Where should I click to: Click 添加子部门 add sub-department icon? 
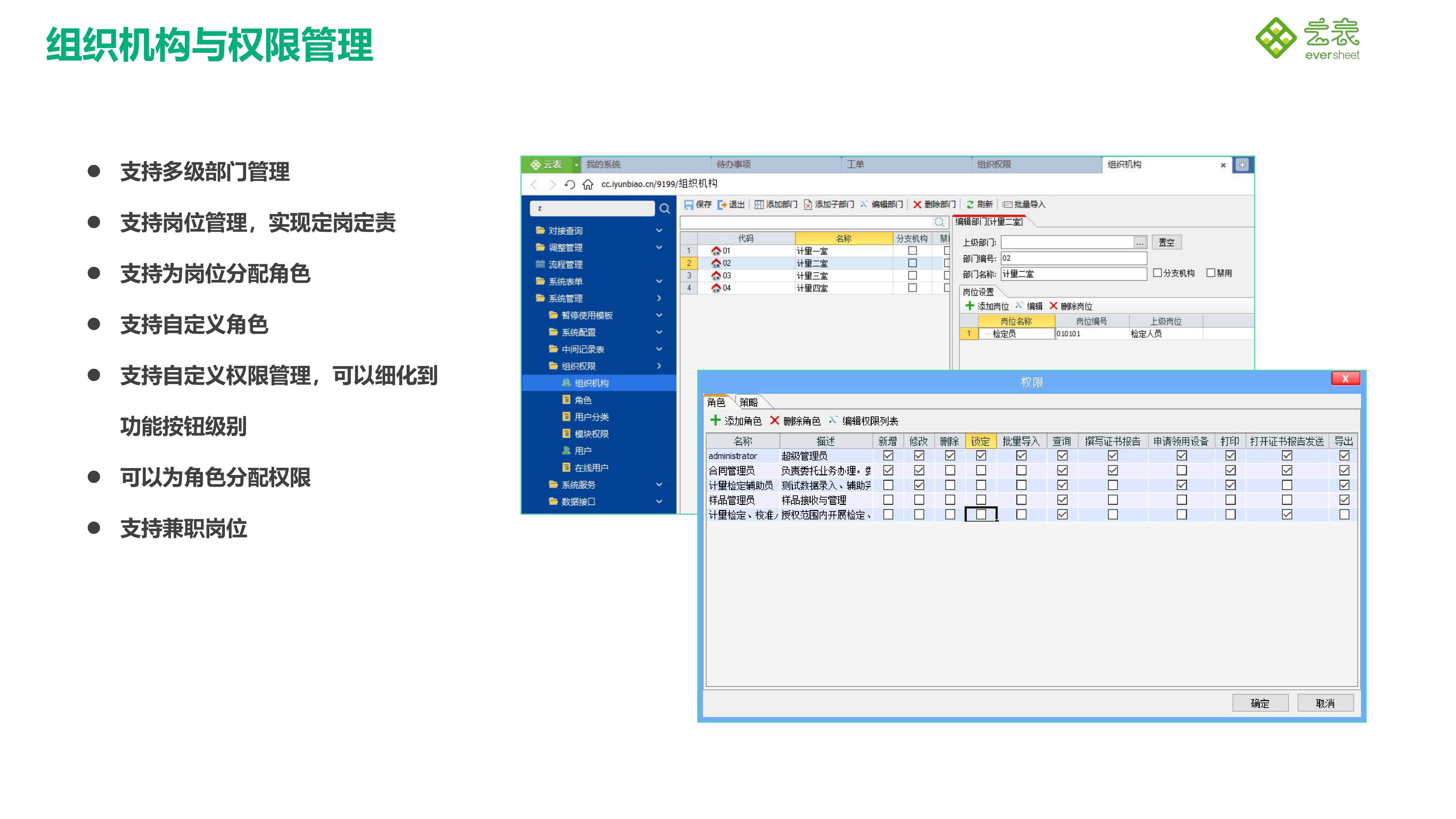coord(808,205)
